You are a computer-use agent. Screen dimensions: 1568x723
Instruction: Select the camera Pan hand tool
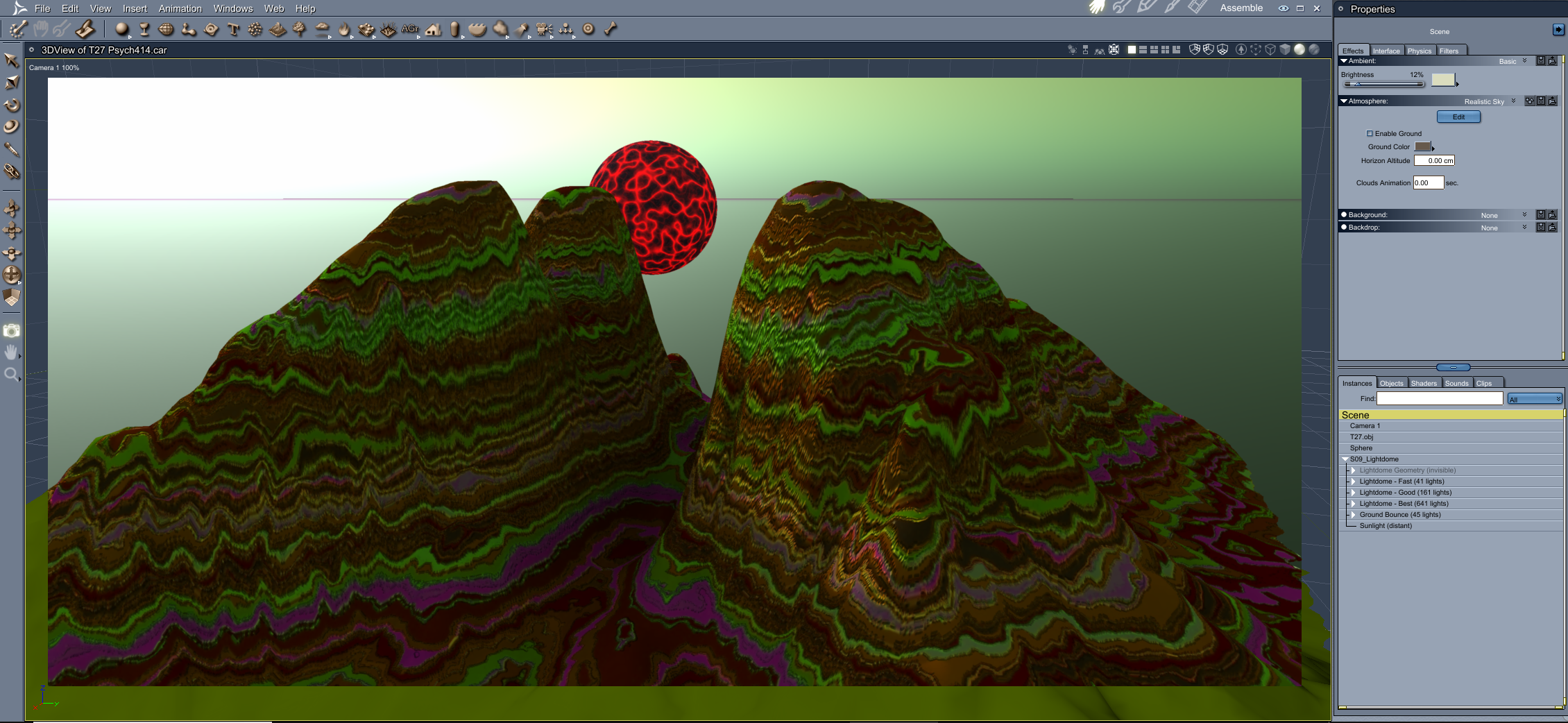[x=11, y=352]
